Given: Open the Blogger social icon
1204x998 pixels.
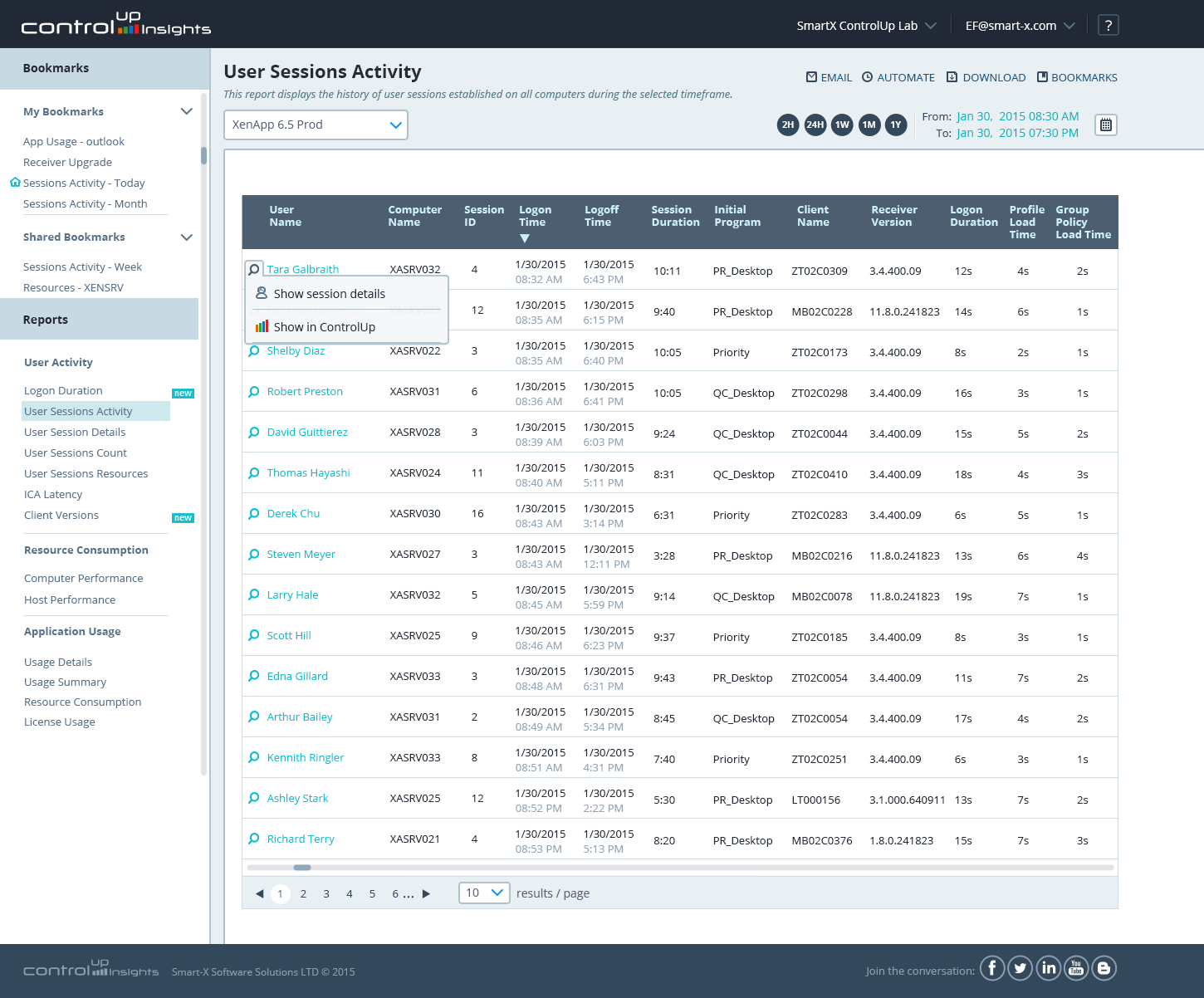Looking at the screenshot, I should tap(1104, 968).
